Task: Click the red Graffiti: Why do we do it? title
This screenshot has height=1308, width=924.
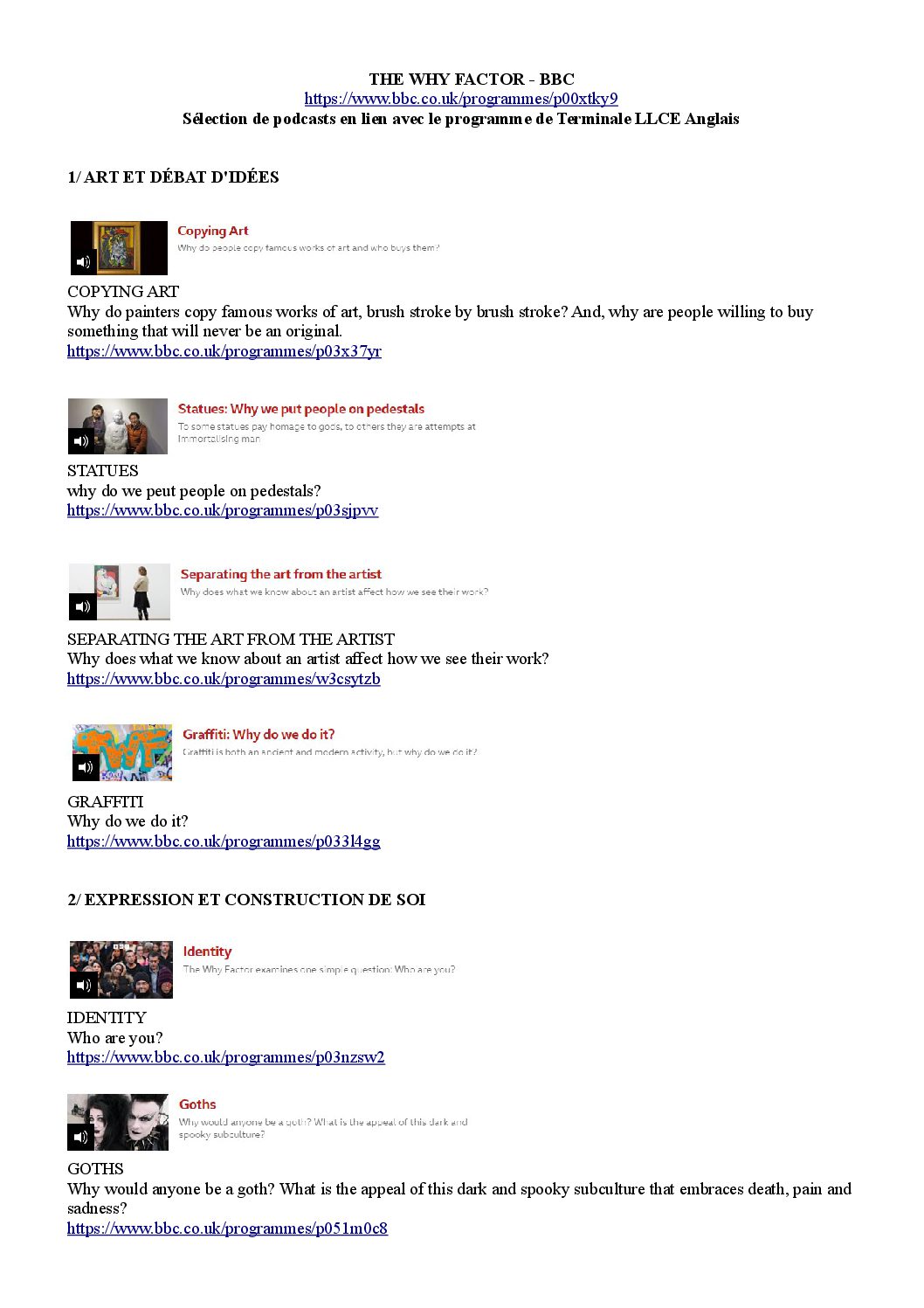Action: coord(259,735)
